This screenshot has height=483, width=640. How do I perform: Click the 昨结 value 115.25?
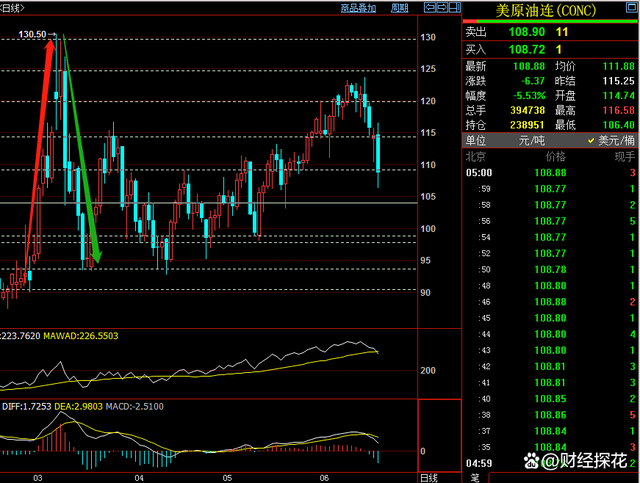pos(619,81)
